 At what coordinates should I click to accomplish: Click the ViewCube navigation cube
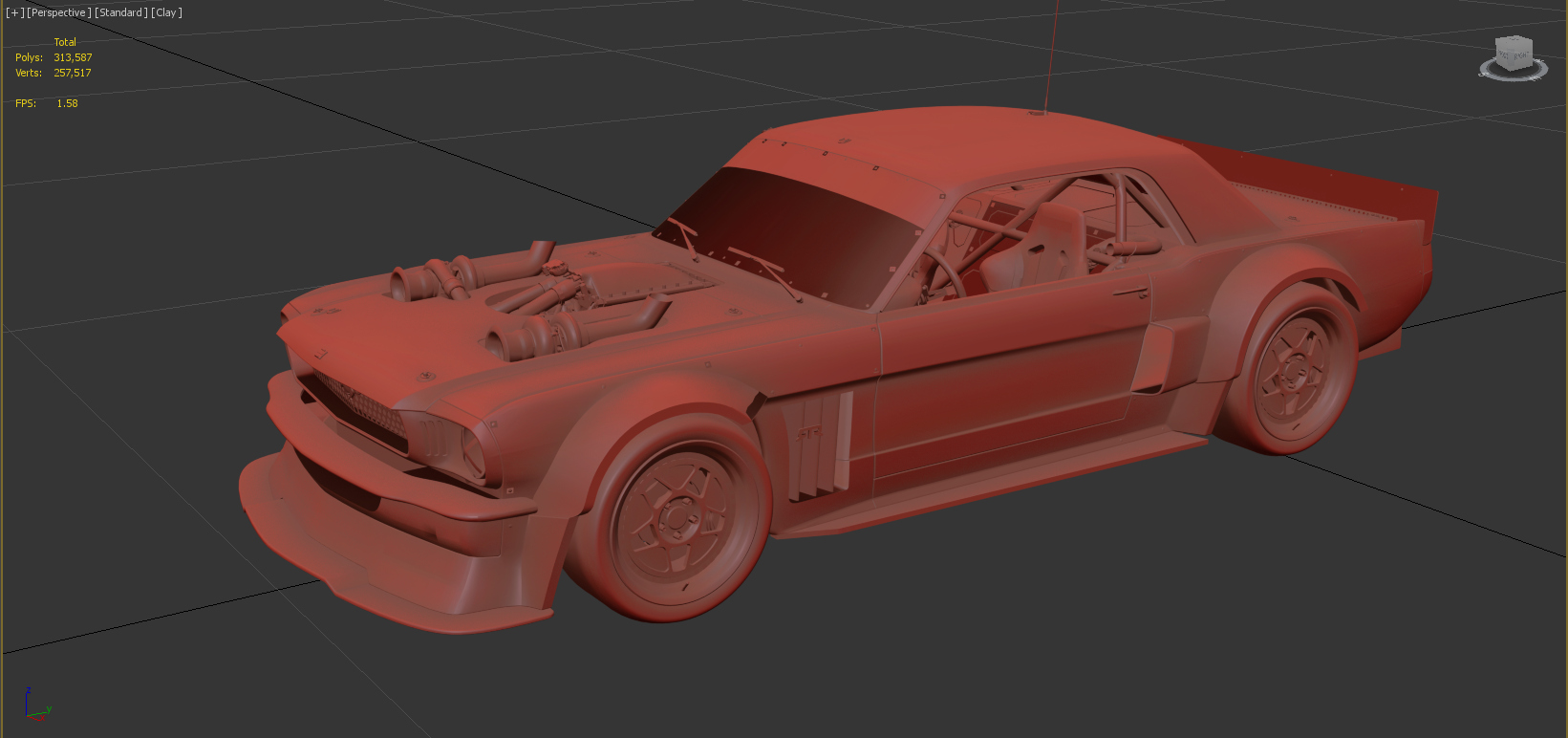(1514, 52)
